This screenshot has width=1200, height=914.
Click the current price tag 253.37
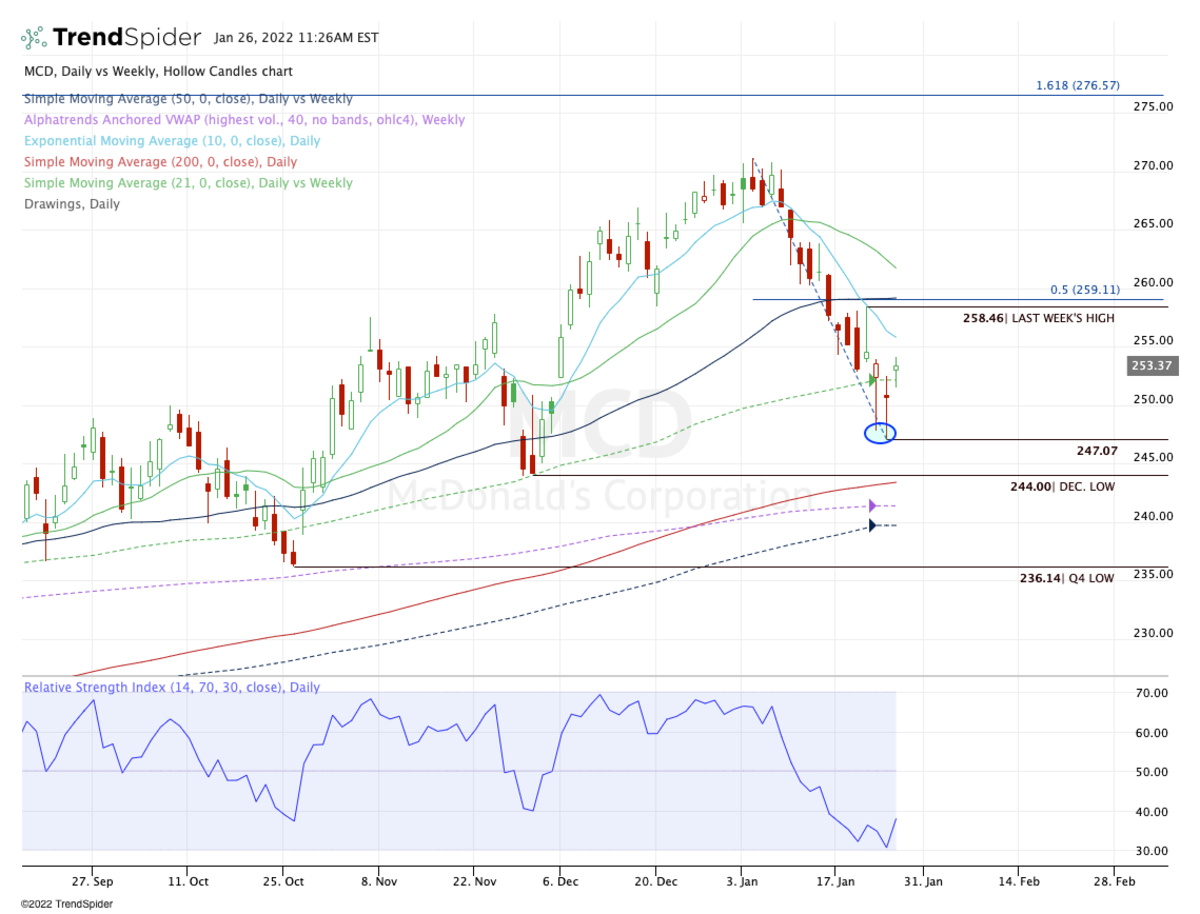point(1153,366)
